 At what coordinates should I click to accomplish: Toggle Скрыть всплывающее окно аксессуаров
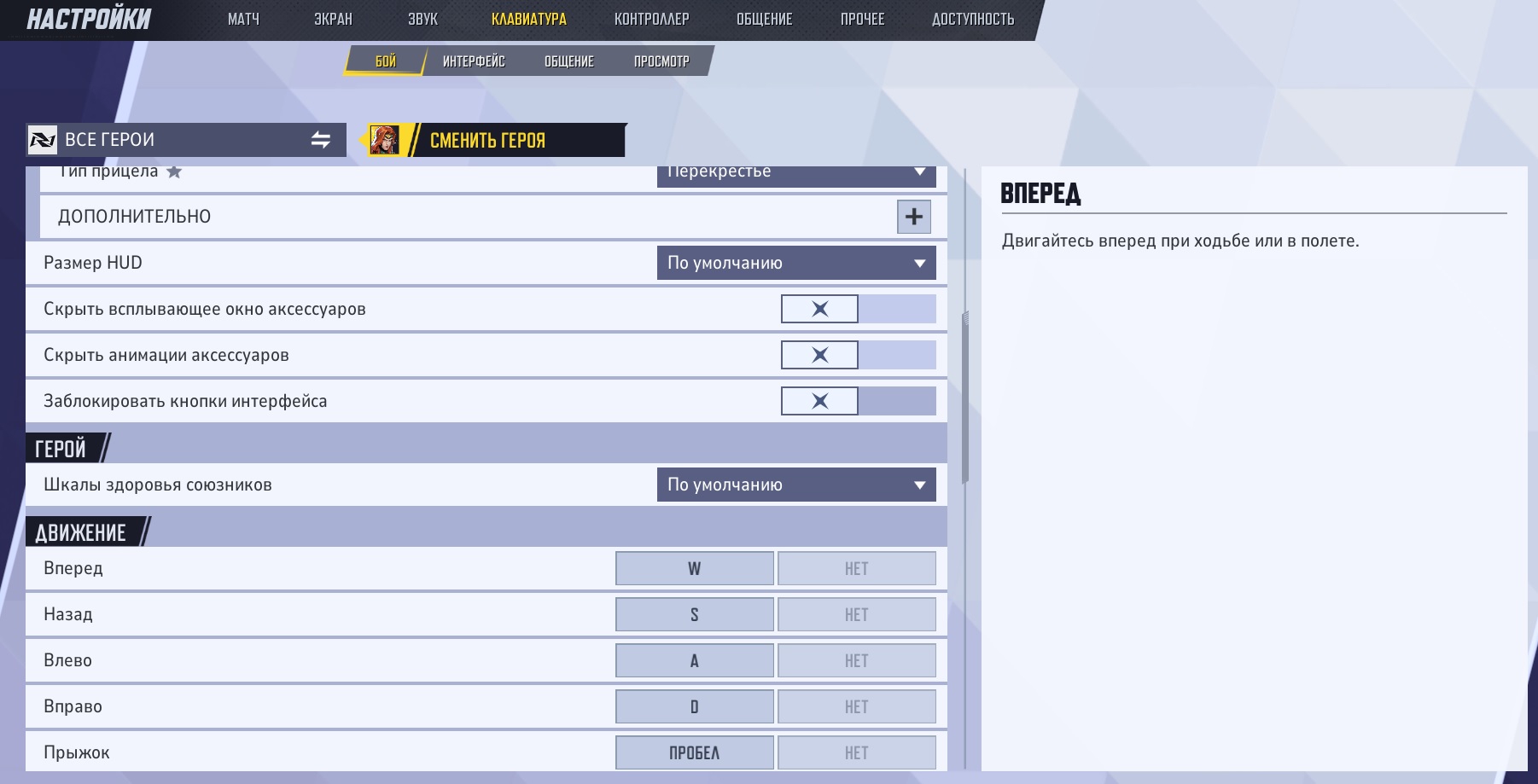(x=858, y=309)
